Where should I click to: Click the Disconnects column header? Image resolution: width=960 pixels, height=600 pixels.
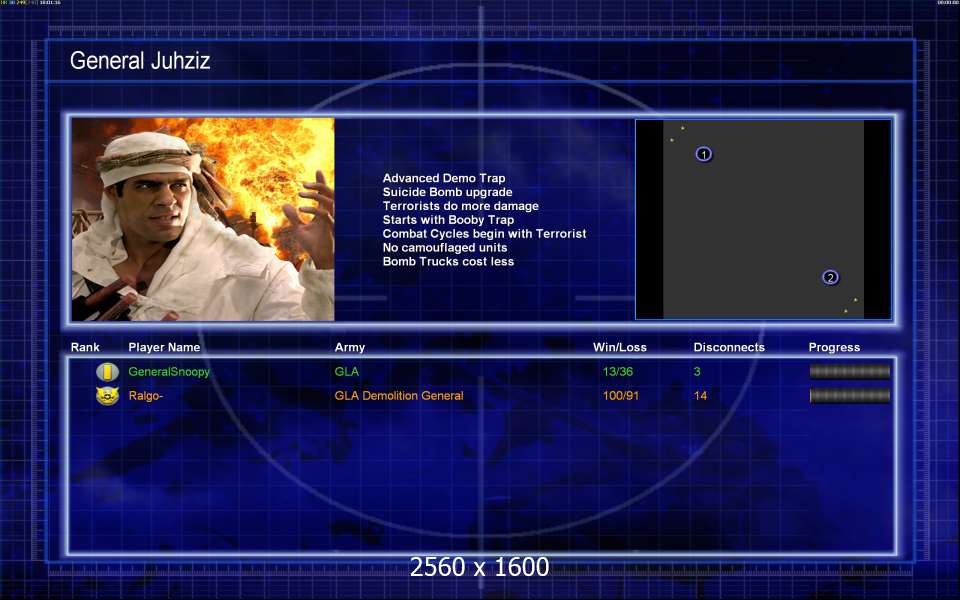tap(729, 347)
